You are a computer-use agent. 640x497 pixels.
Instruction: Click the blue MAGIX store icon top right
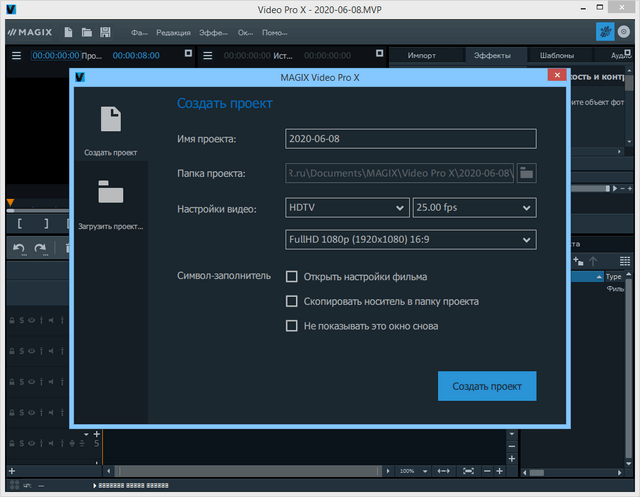point(605,32)
